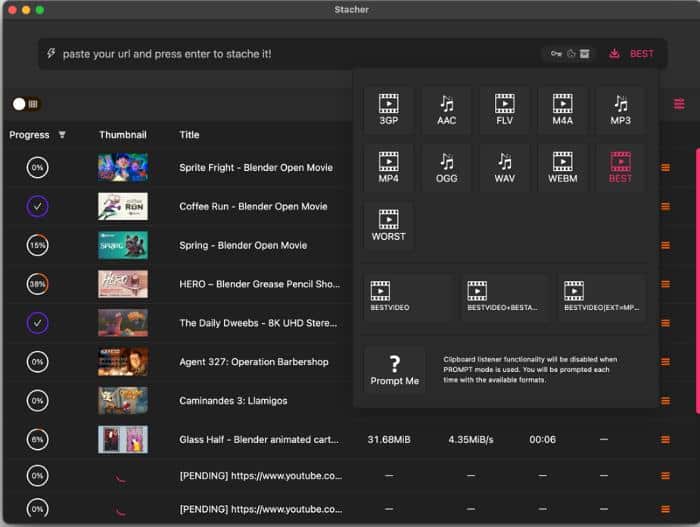The width and height of the screenshot is (700, 527).
Task: Click the Thumbnail column header
Action: tap(123, 135)
